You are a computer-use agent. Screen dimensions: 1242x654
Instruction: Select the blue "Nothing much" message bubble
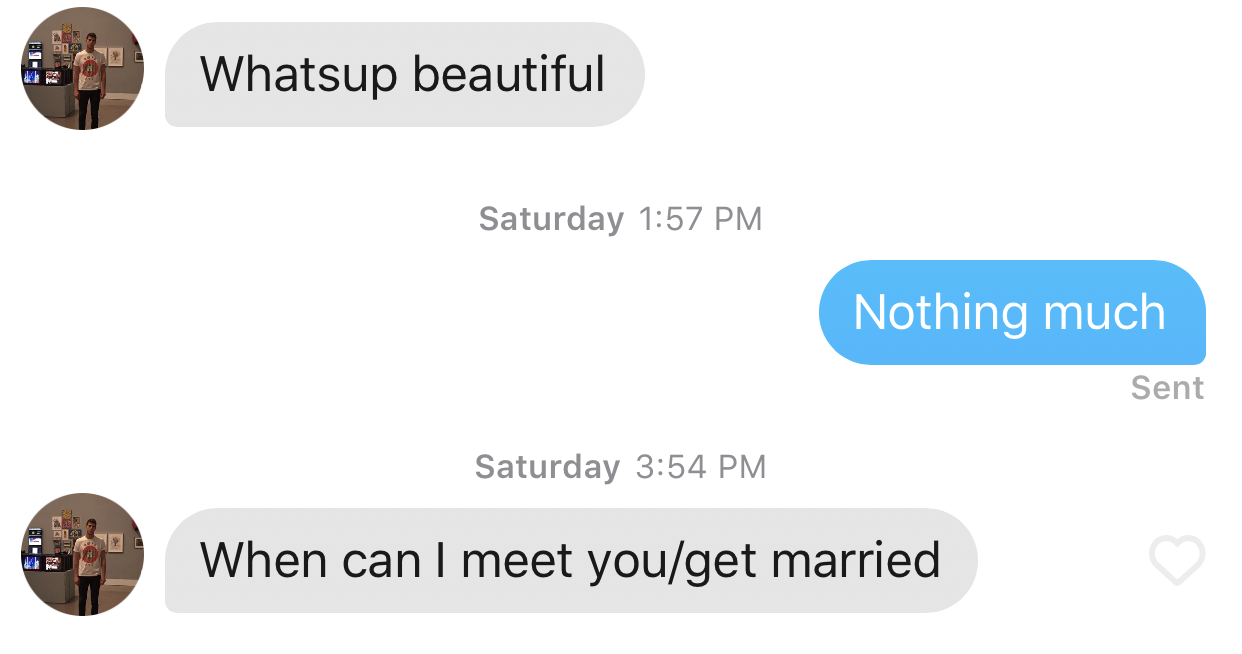[1011, 312]
